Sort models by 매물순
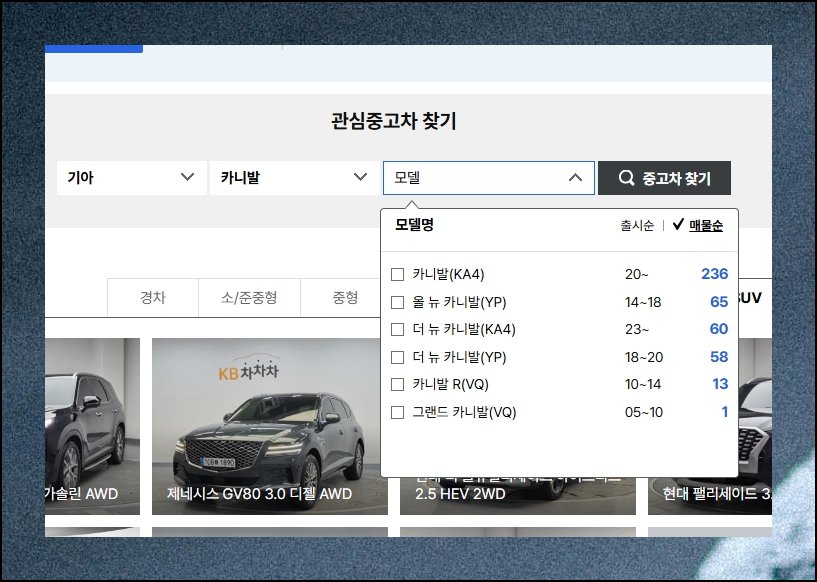Image resolution: width=817 pixels, height=582 pixels. [706, 226]
